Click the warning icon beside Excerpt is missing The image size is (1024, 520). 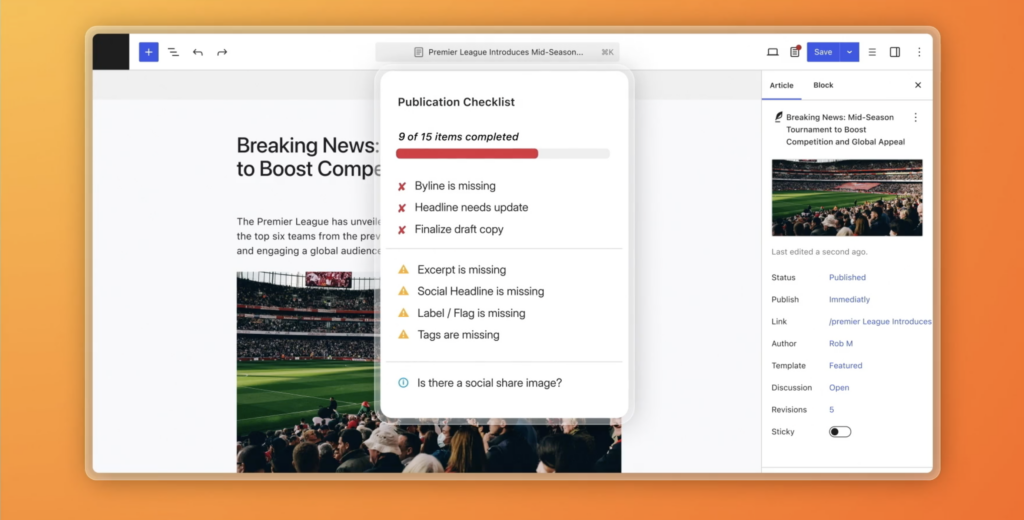(404, 269)
